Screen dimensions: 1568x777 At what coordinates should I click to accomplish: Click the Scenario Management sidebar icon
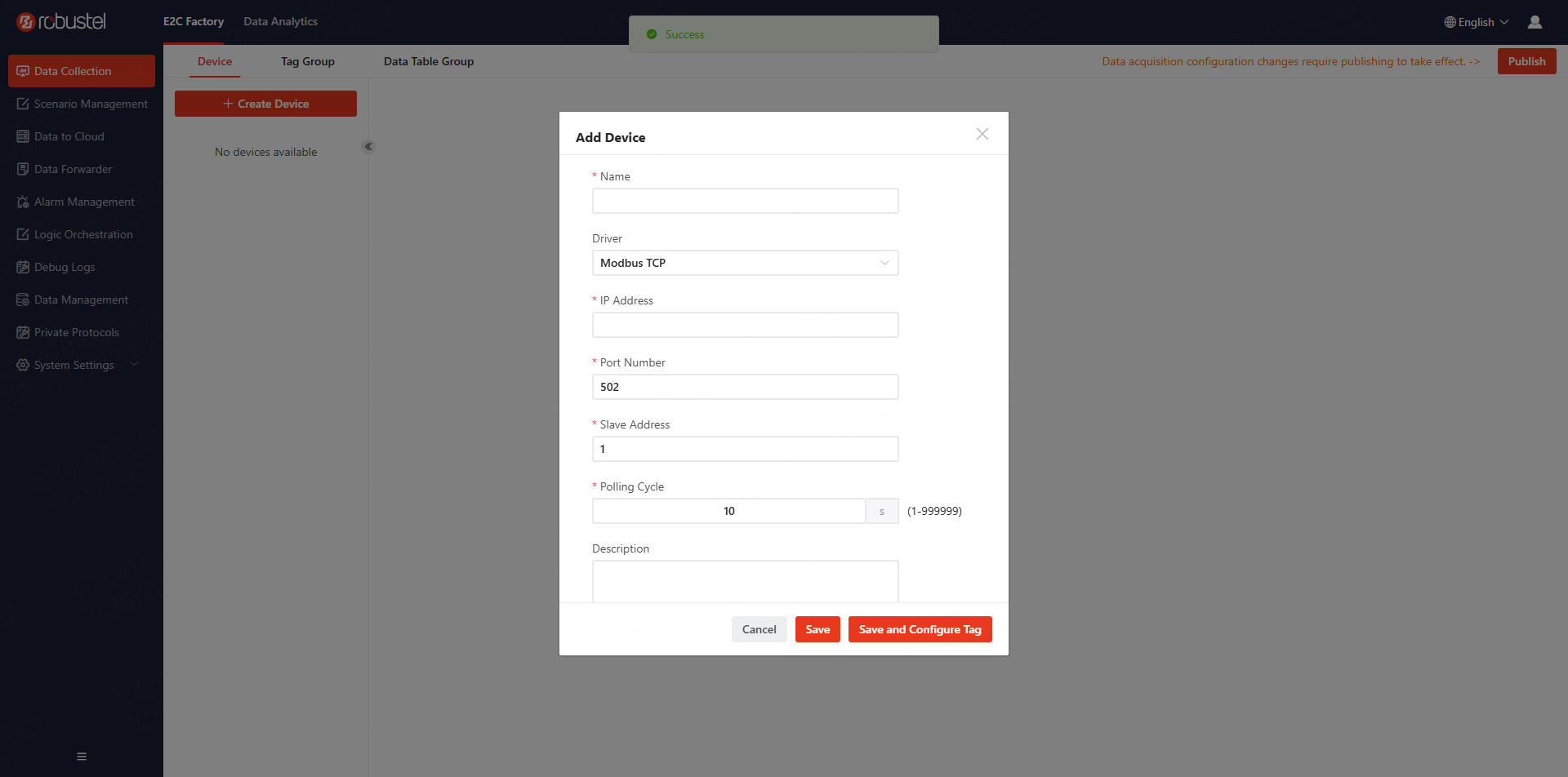23,104
